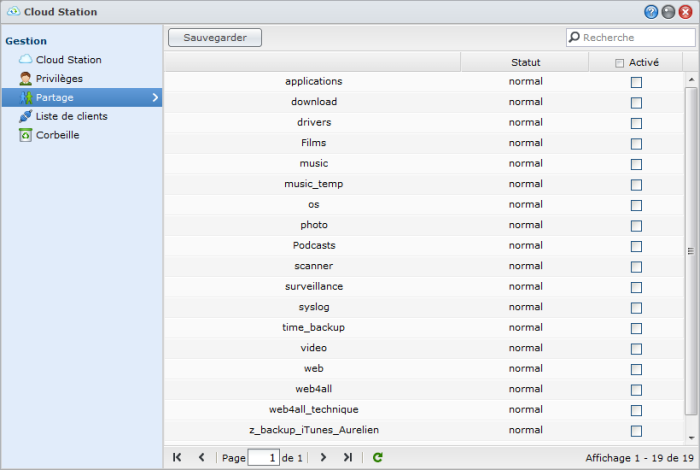Sort by the Statut column header
This screenshot has height=470, width=700.
click(525, 62)
